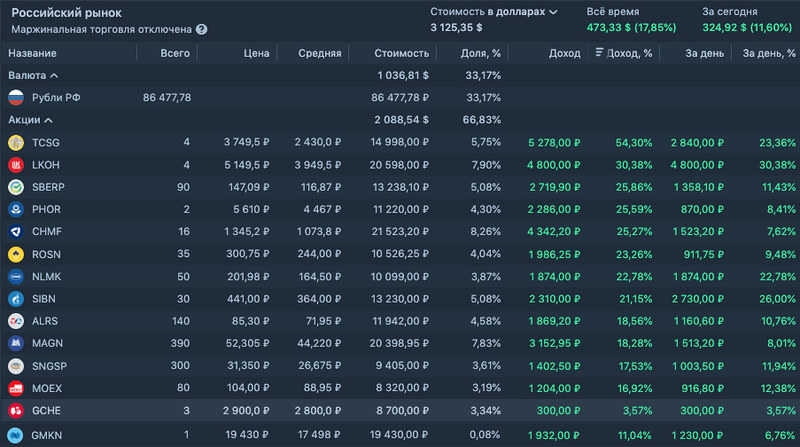Select the NLMK ticker name

(x=46, y=277)
